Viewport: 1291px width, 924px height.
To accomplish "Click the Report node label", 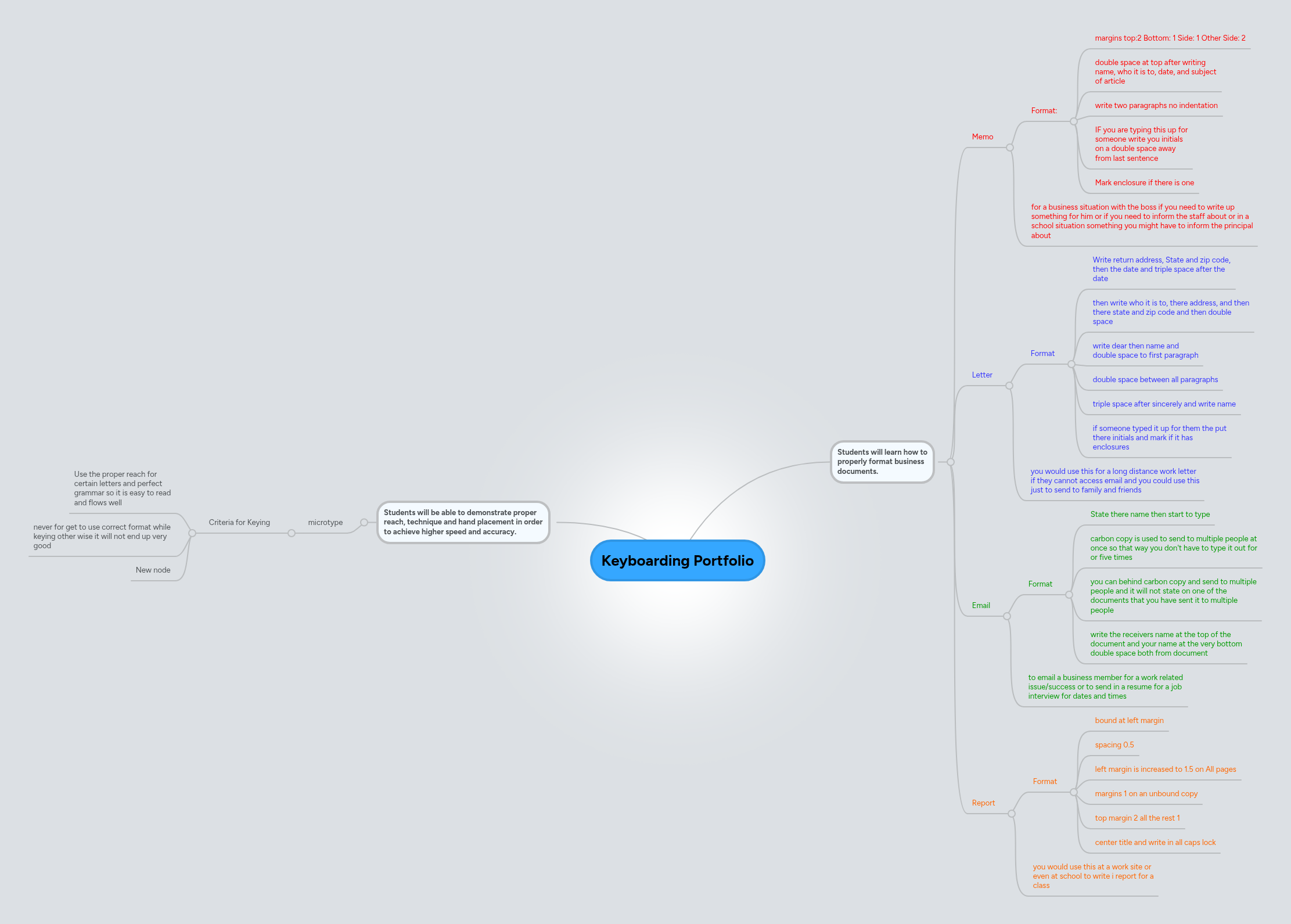I will tap(983, 803).
